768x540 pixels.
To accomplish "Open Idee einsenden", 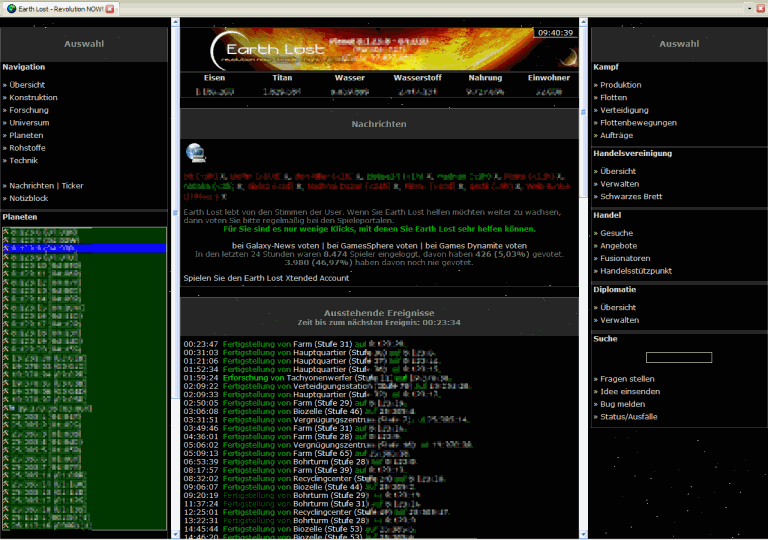I will pyautogui.click(x=630, y=392).
